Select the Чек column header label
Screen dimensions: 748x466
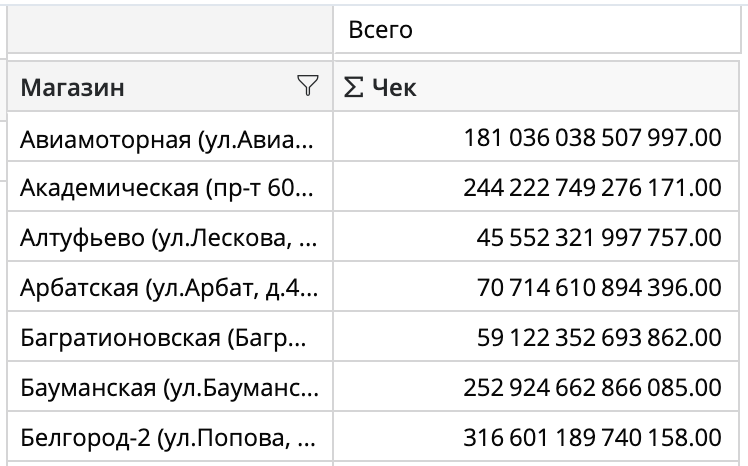(394, 88)
